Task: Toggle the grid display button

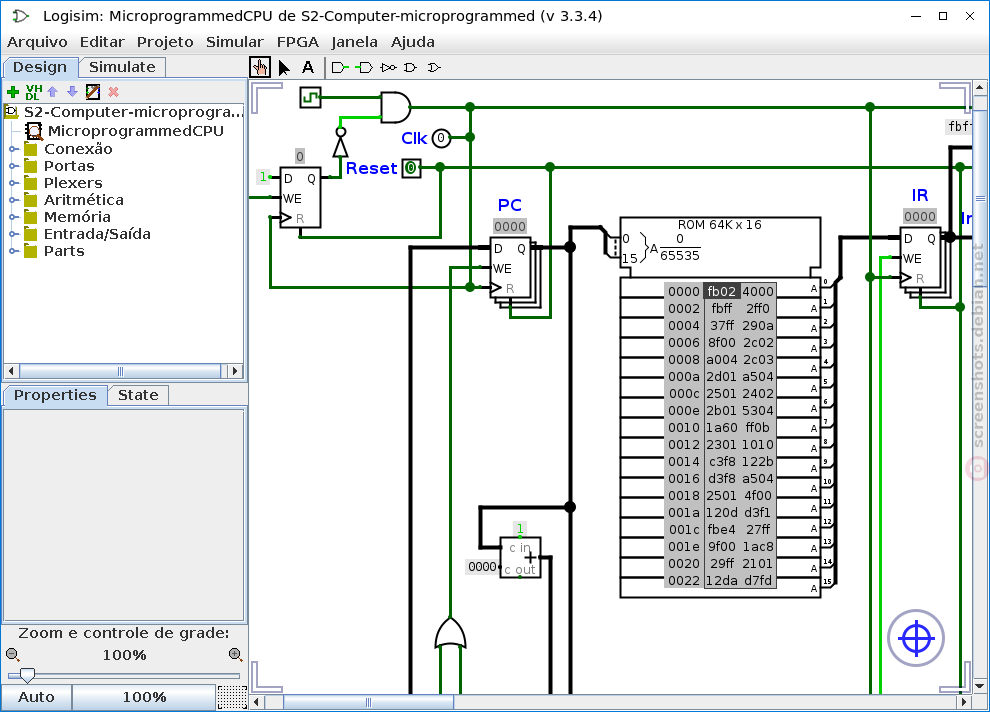Action: [x=232, y=697]
